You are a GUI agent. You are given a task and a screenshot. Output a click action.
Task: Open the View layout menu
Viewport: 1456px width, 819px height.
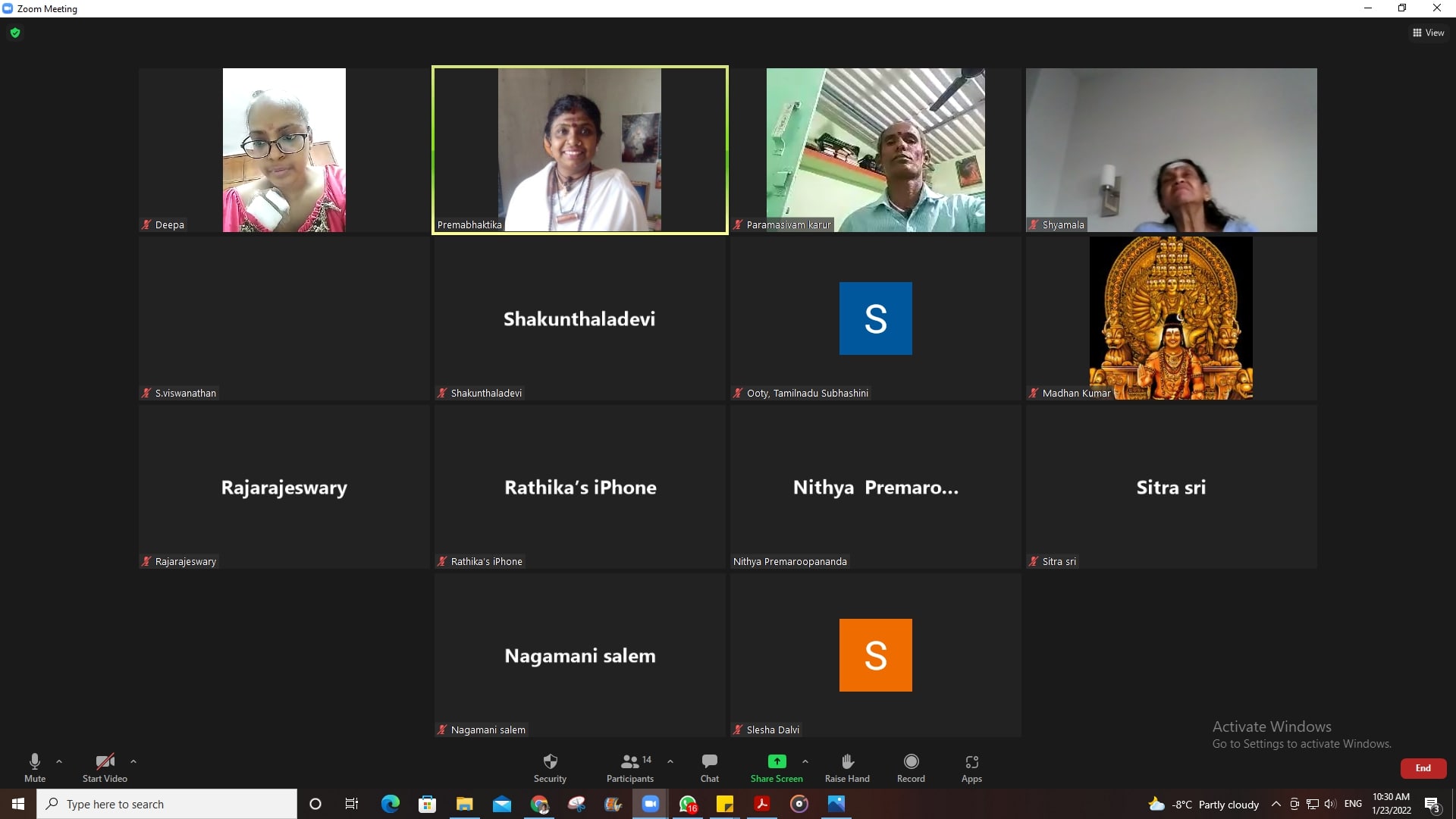tap(1428, 33)
